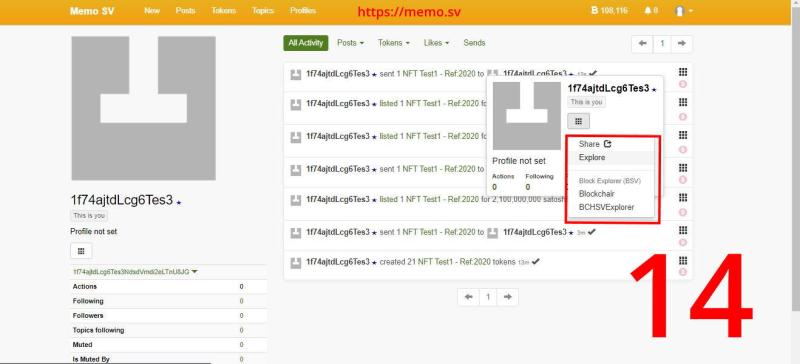
Task: Click the 'This is you' badge in the sidebar
Action: [89, 215]
